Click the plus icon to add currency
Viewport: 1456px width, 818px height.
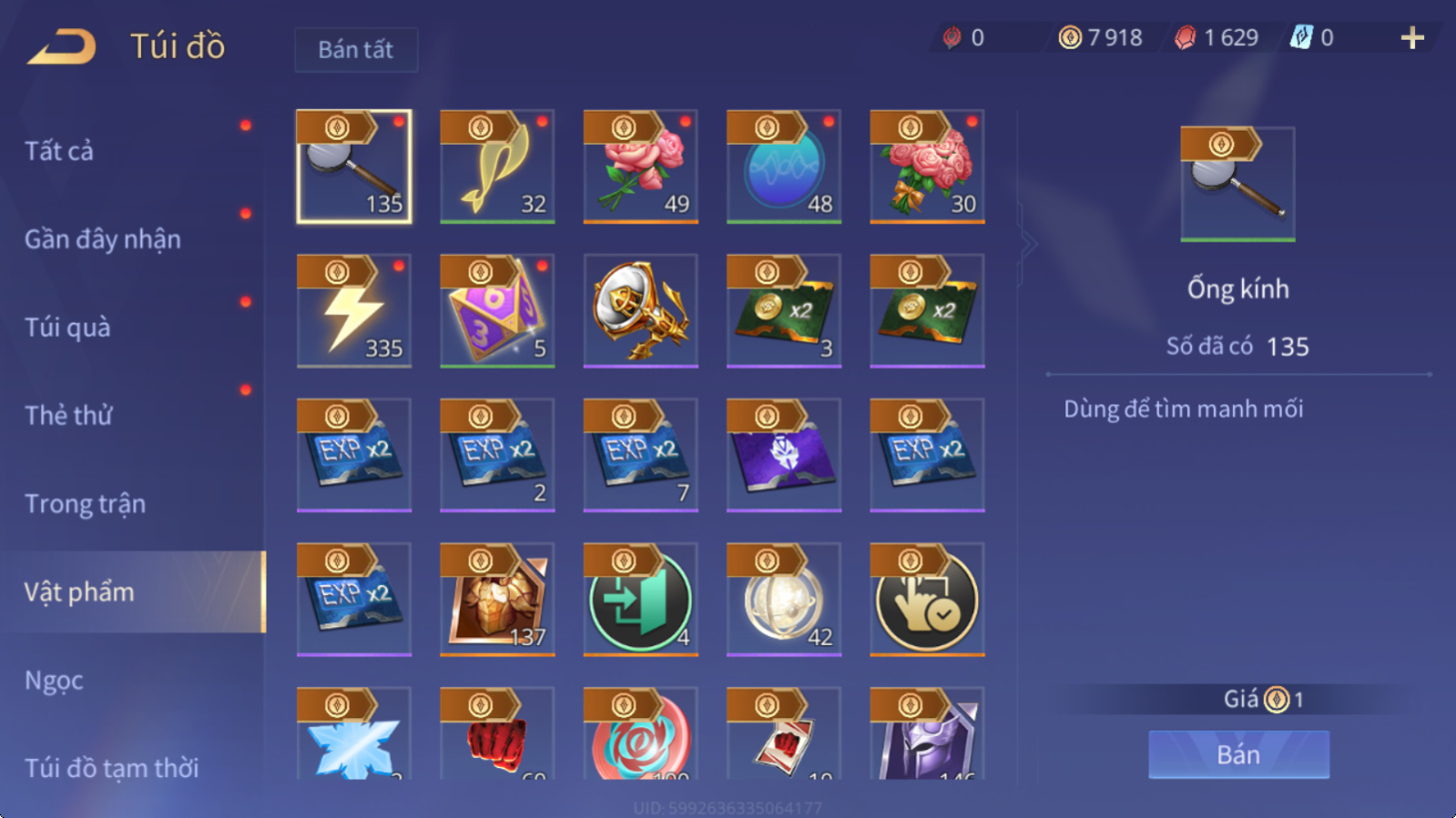coord(1412,38)
